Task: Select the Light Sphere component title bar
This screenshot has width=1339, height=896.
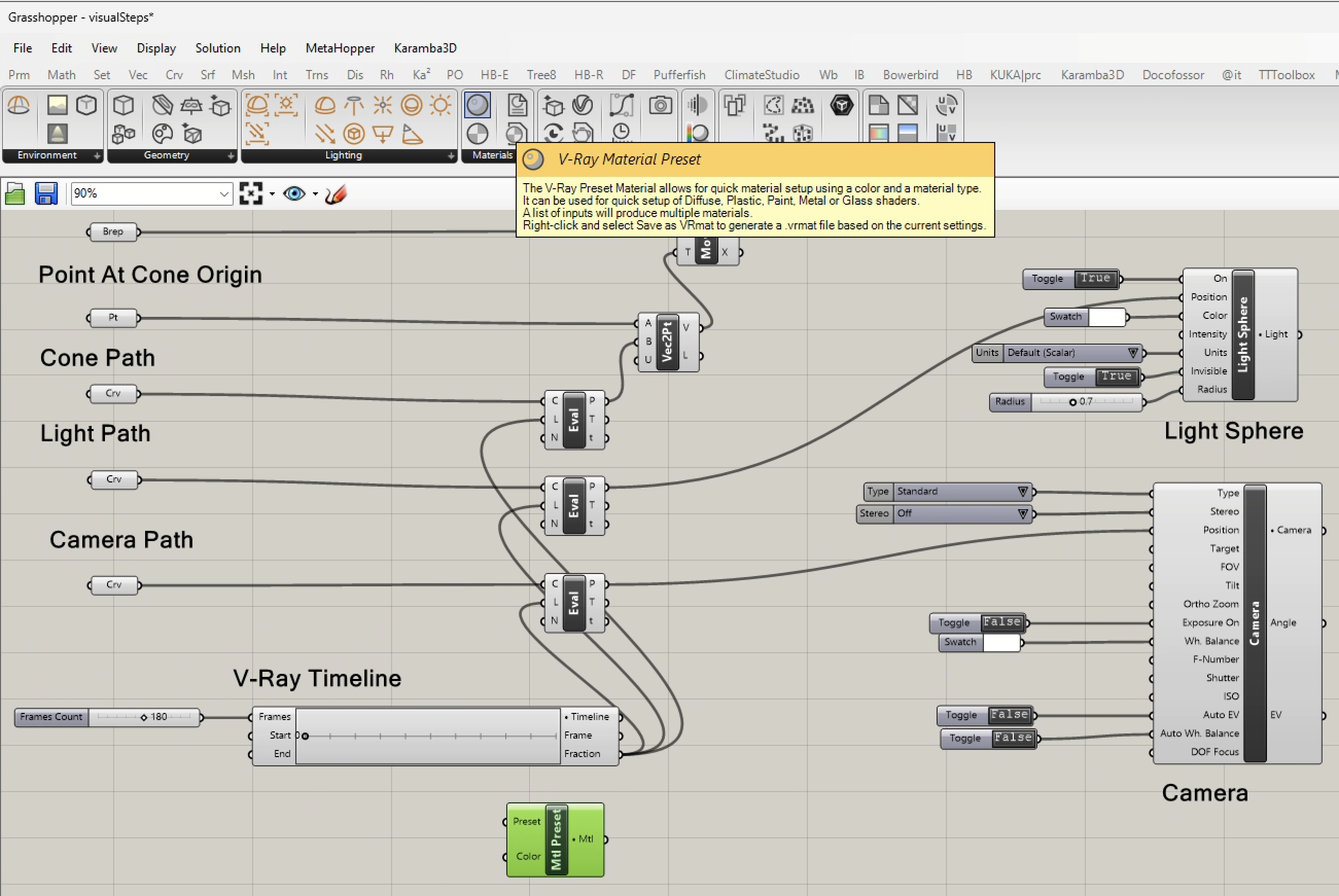Action: (1243, 334)
